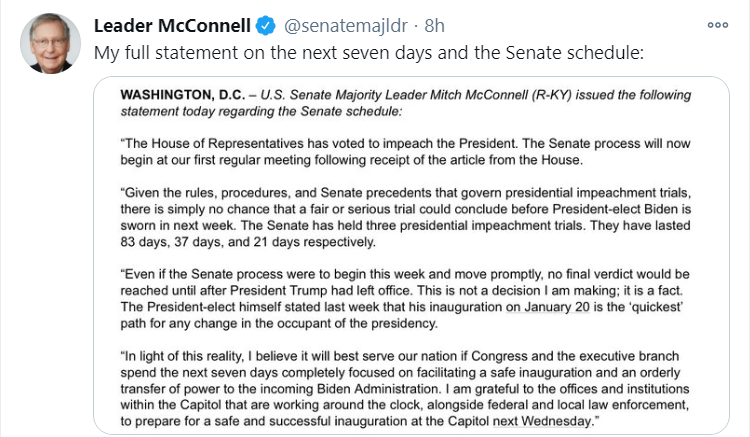Open Leader McConnell's profile photo
750x437 pixels.
[x=50, y=44]
